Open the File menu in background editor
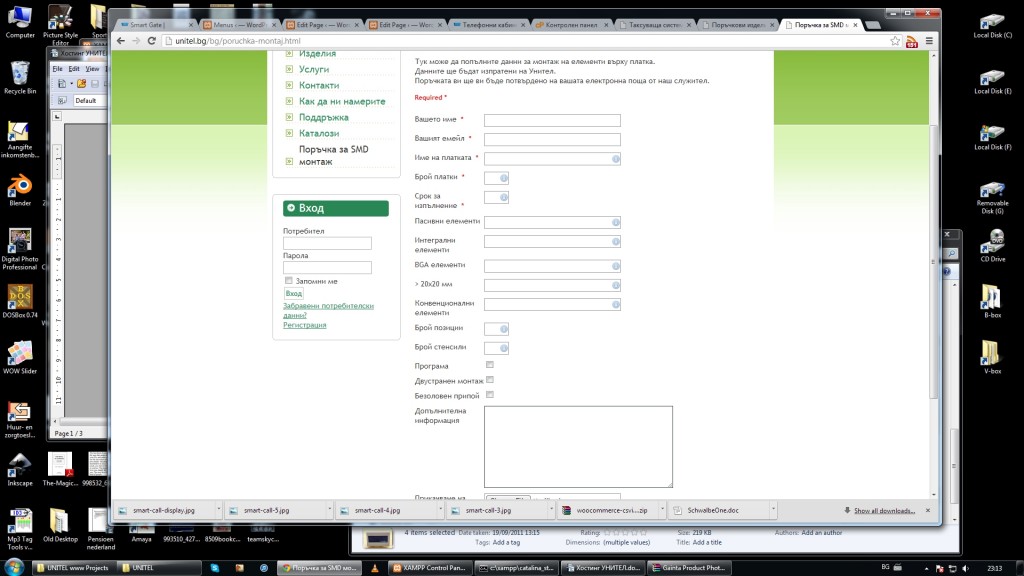The image size is (1024, 576). tap(57, 69)
